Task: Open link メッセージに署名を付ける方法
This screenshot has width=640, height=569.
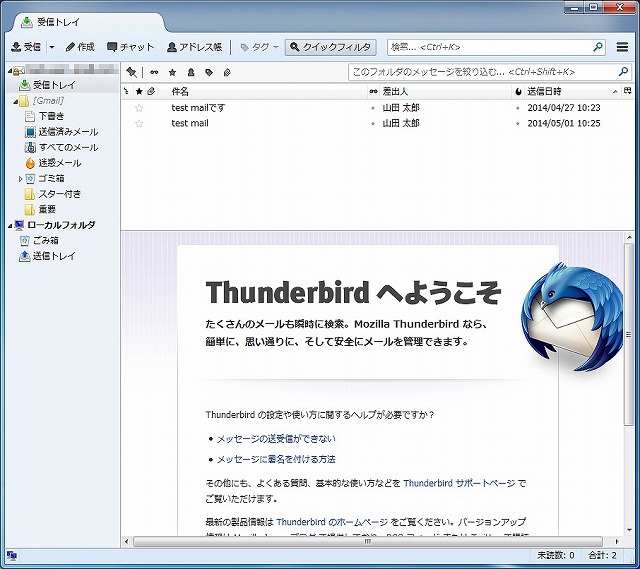Action: (276, 459)
